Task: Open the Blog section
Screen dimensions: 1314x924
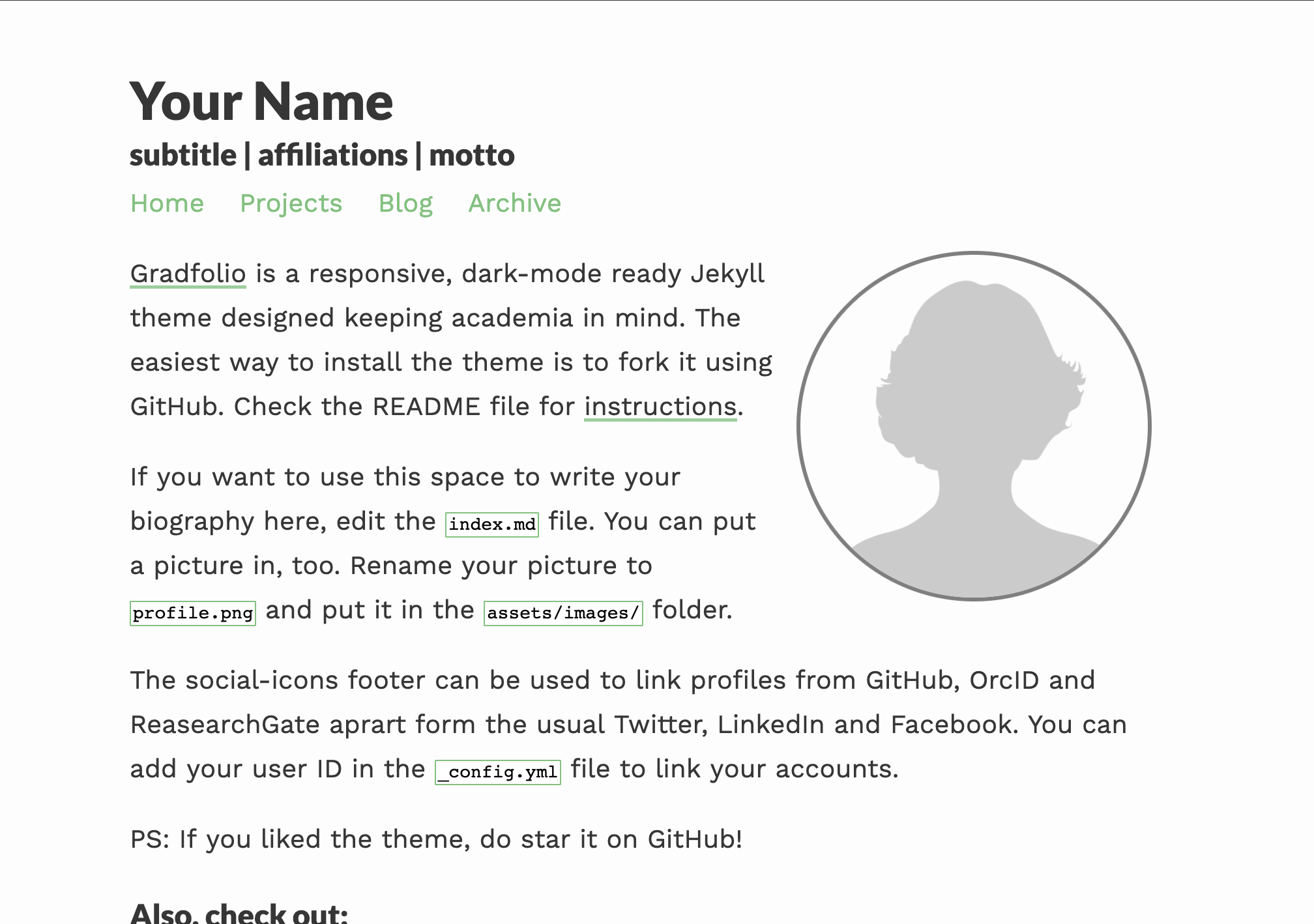Action: tap(405, 203)
